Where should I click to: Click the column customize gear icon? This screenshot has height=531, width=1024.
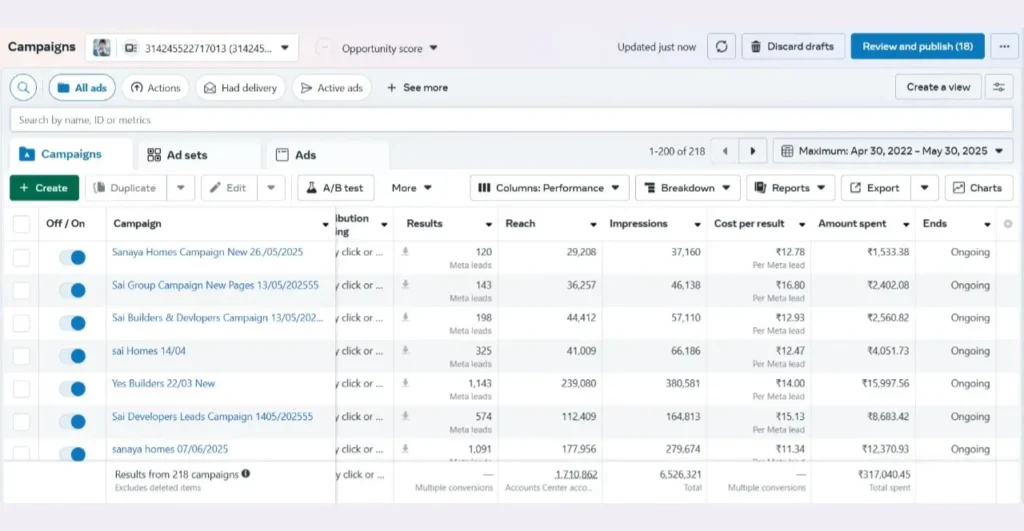[1007, 224]
